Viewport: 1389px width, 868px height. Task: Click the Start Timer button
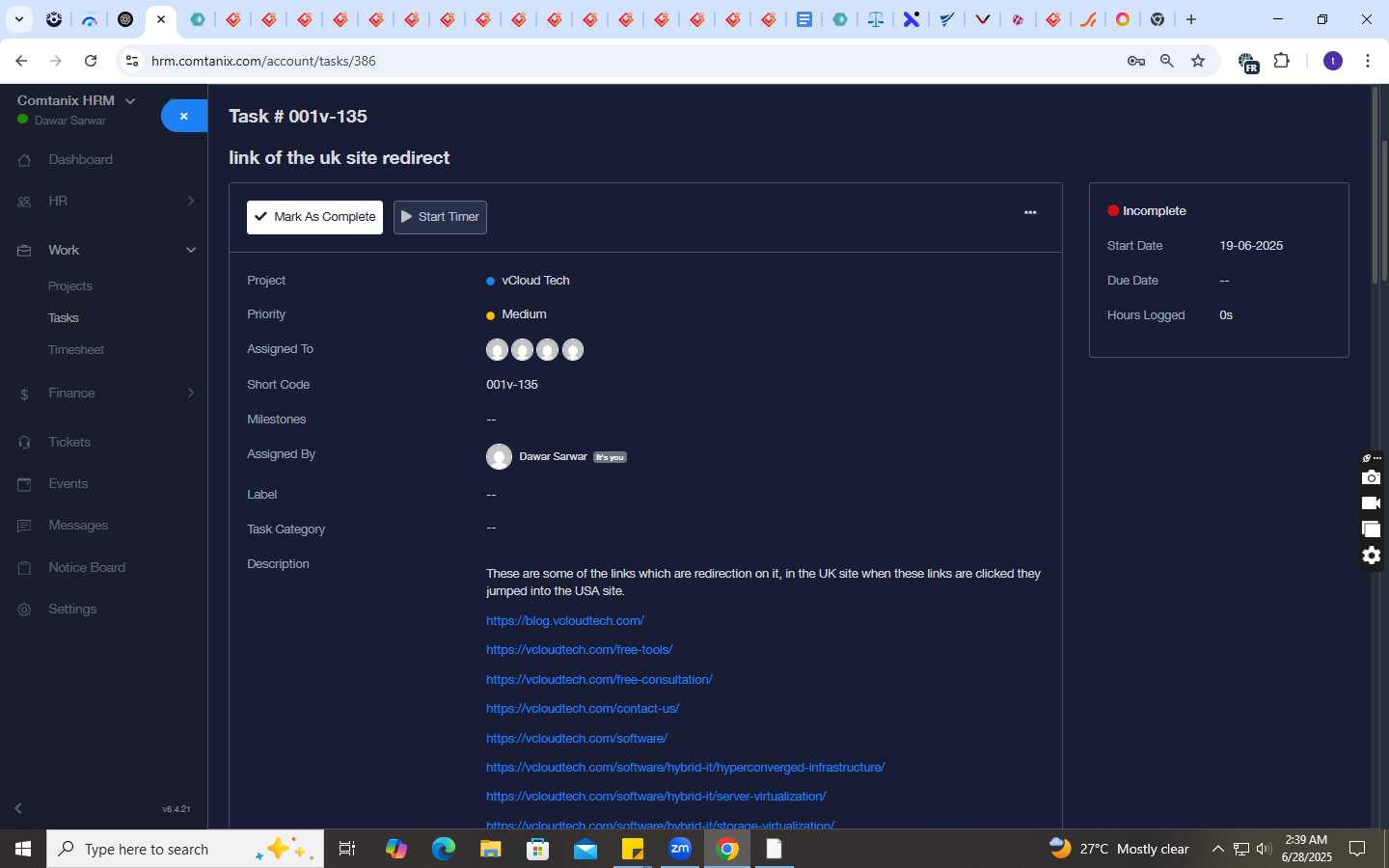pos(440,217)
